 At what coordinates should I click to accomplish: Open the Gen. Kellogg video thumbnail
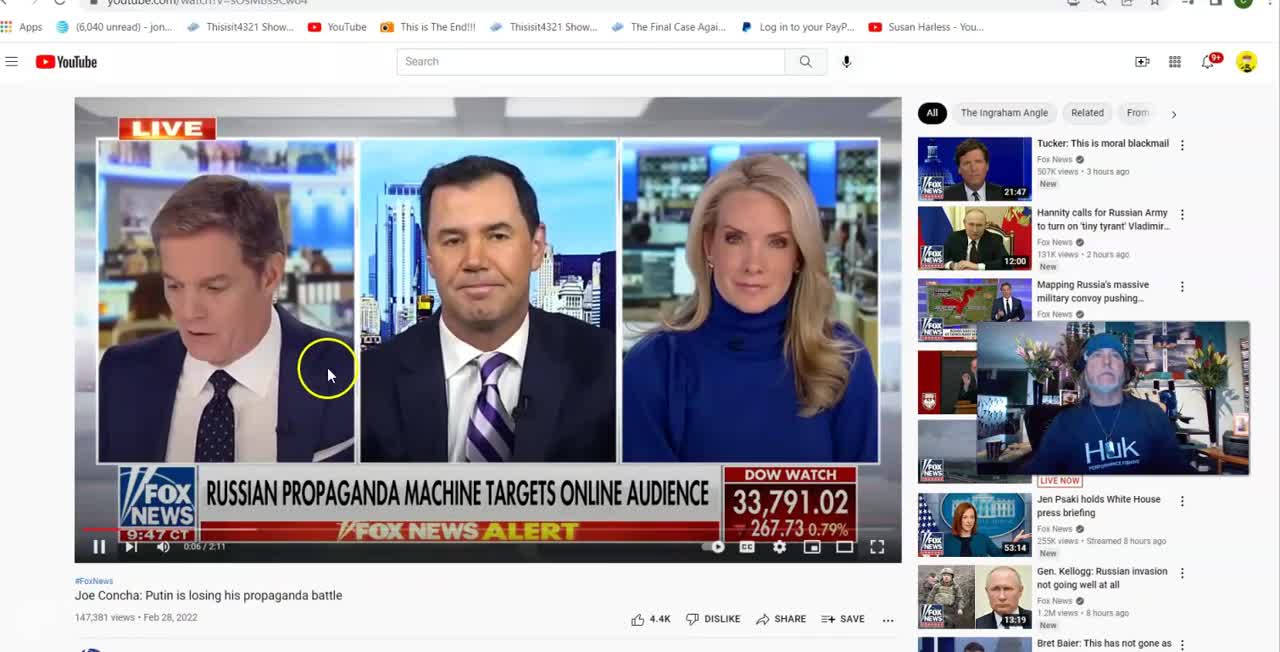pos(974,596)
